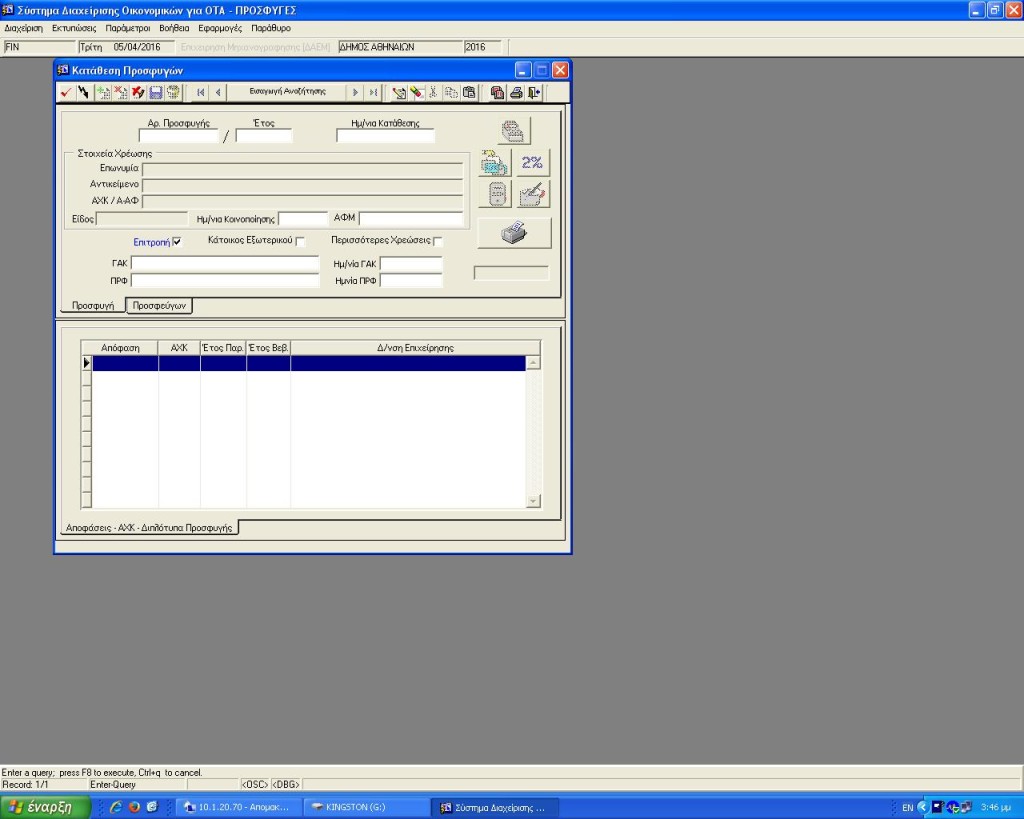The width and height of the screenshot is (1024, 819).
Task: Go to the first record with navigation arrow
Action: pos(201,93)
